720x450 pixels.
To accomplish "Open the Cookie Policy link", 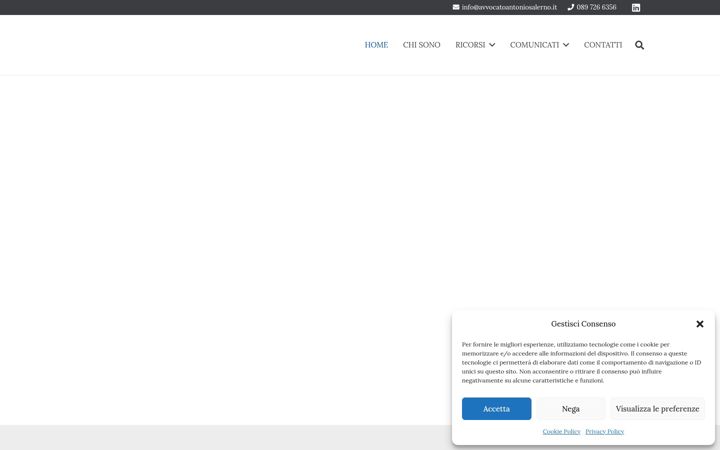I will pos(561,432).
